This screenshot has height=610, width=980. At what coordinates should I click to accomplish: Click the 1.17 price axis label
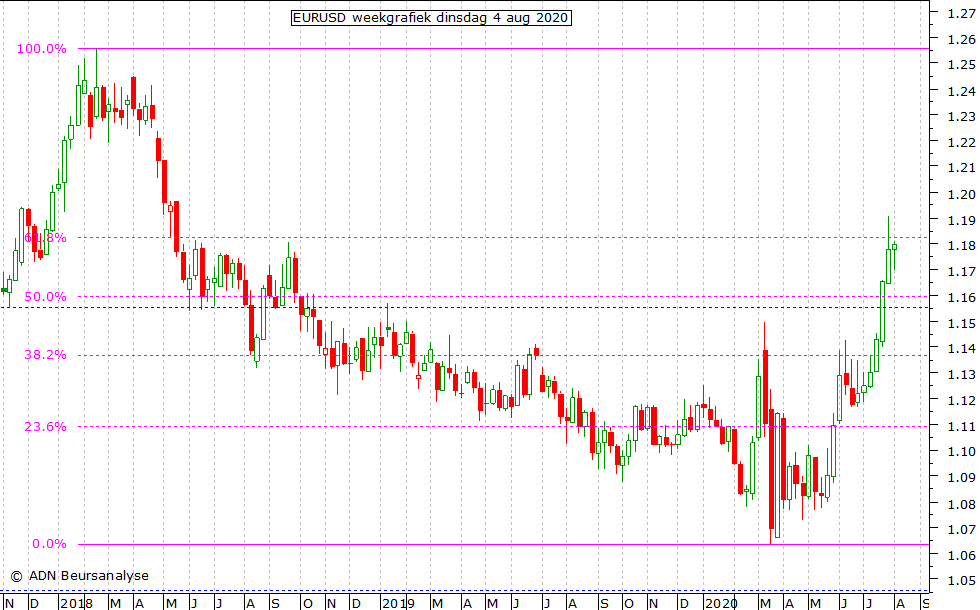[x=961, y=272]
